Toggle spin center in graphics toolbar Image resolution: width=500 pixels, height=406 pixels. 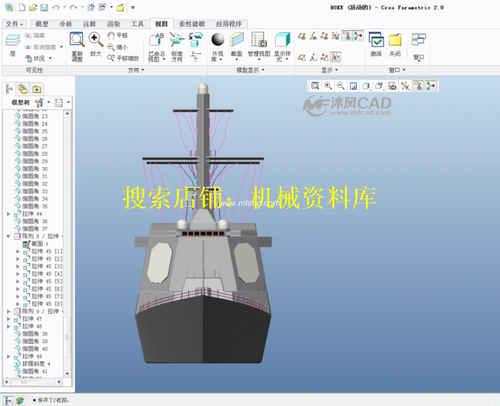(431, 86)
